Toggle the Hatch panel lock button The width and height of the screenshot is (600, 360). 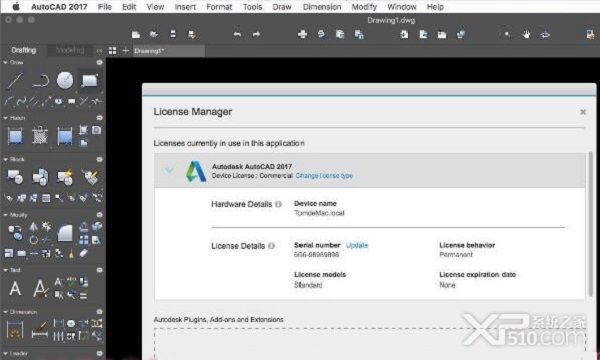click(99, 118)
